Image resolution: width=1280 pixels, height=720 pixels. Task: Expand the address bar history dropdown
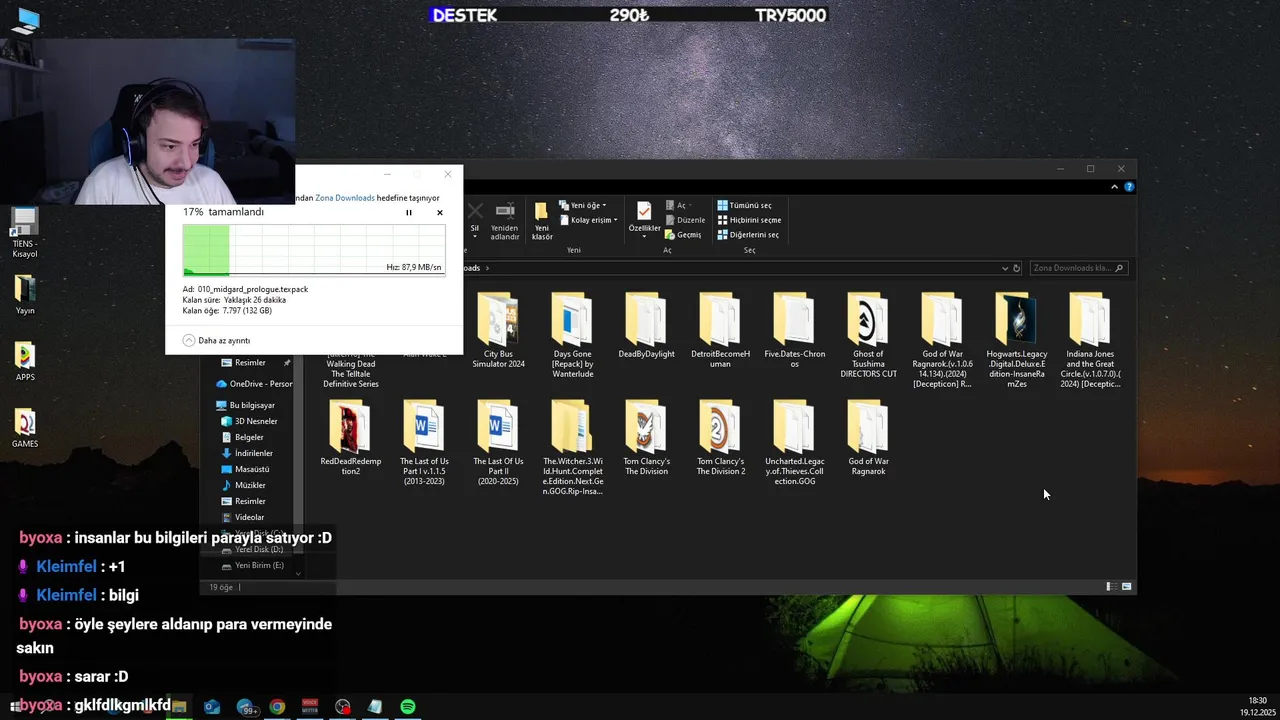(x=1005, y=268)
